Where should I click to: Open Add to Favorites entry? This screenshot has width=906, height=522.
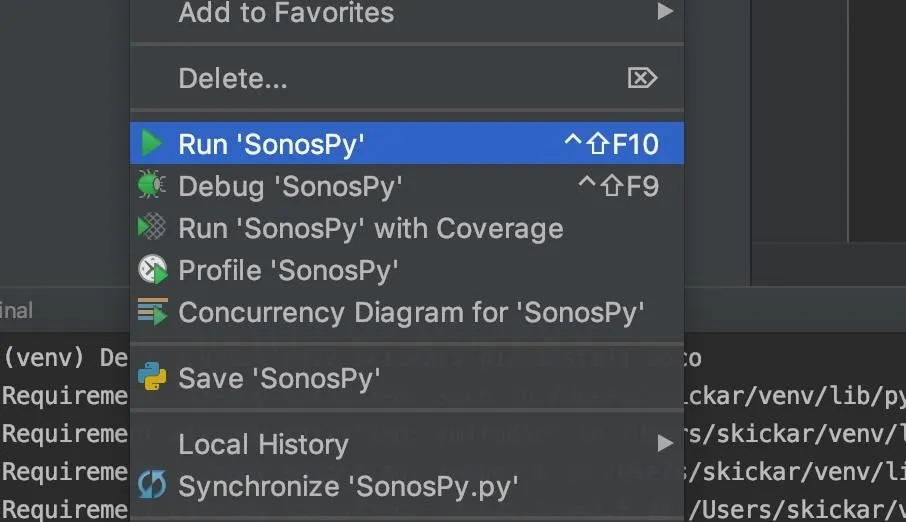(407, 13)
